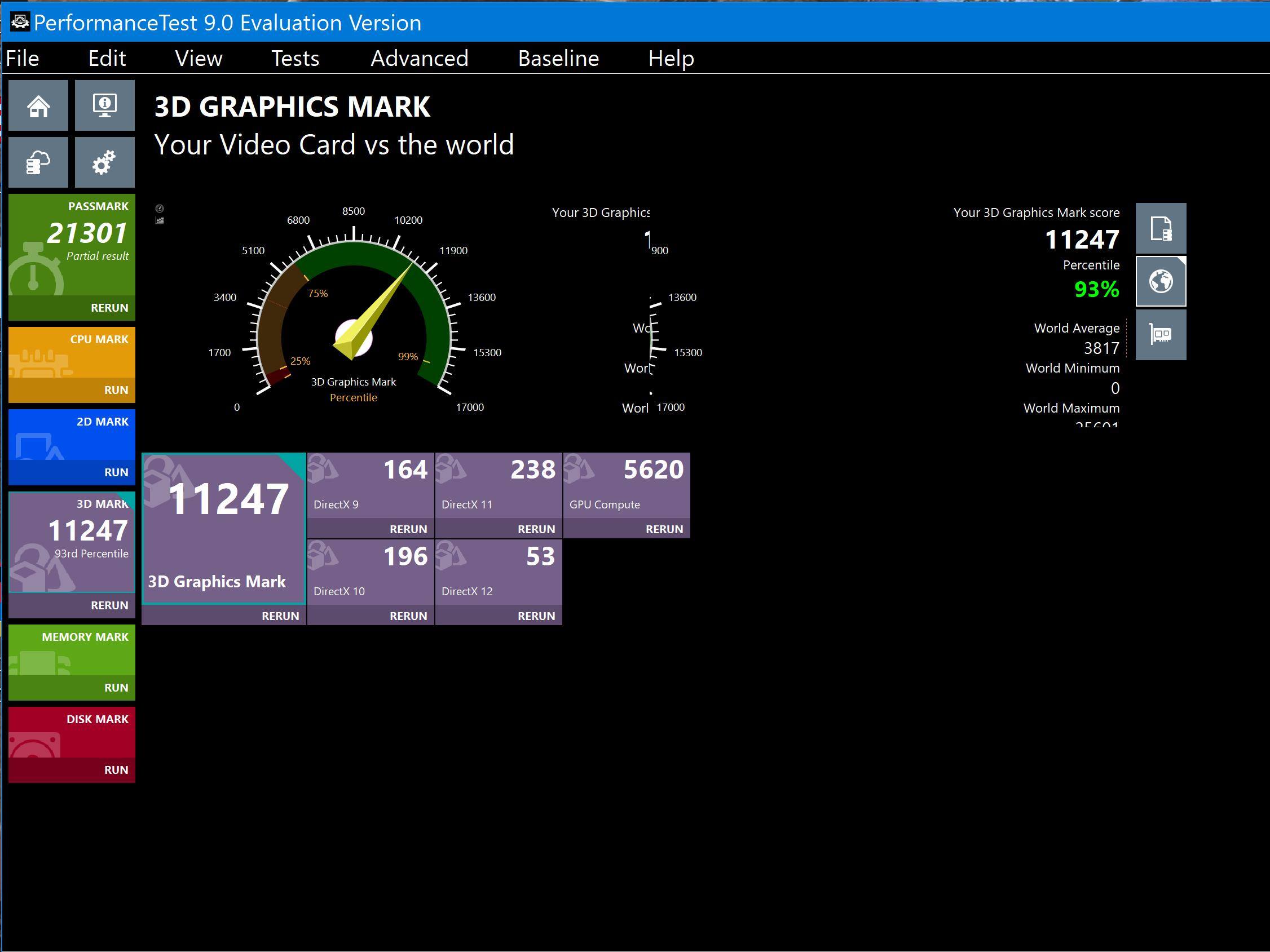Open the Tests menu
Screen dimensions: 1270x952
[x=294, y=59]
